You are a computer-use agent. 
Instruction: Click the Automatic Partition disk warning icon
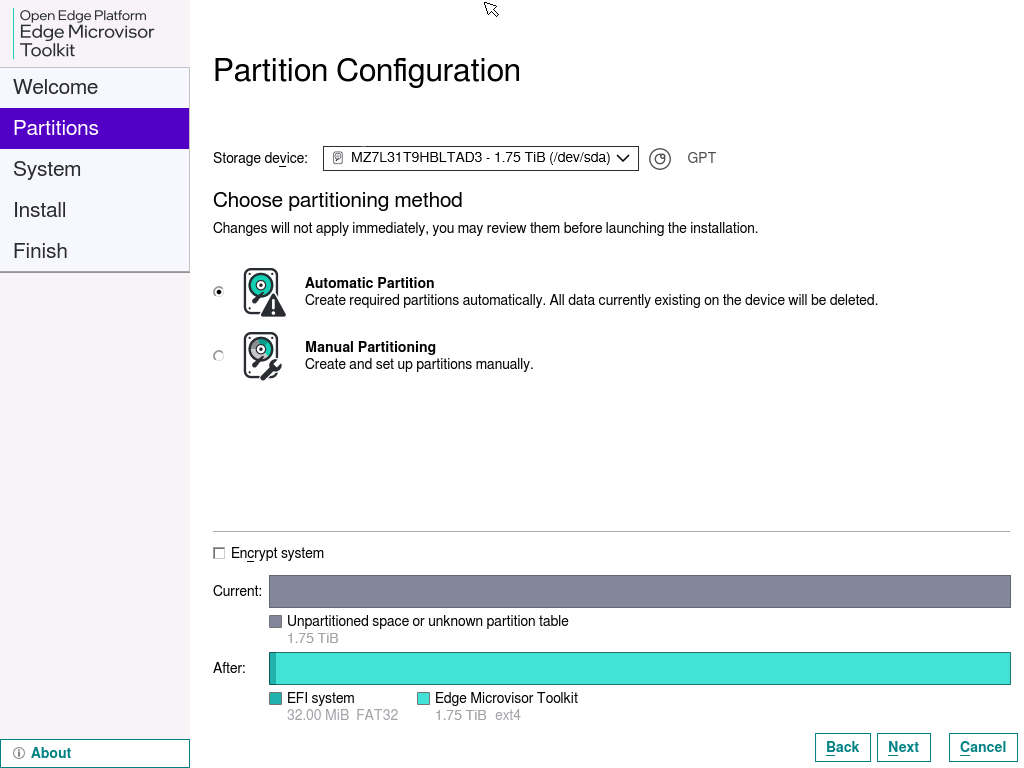point(264,292)
